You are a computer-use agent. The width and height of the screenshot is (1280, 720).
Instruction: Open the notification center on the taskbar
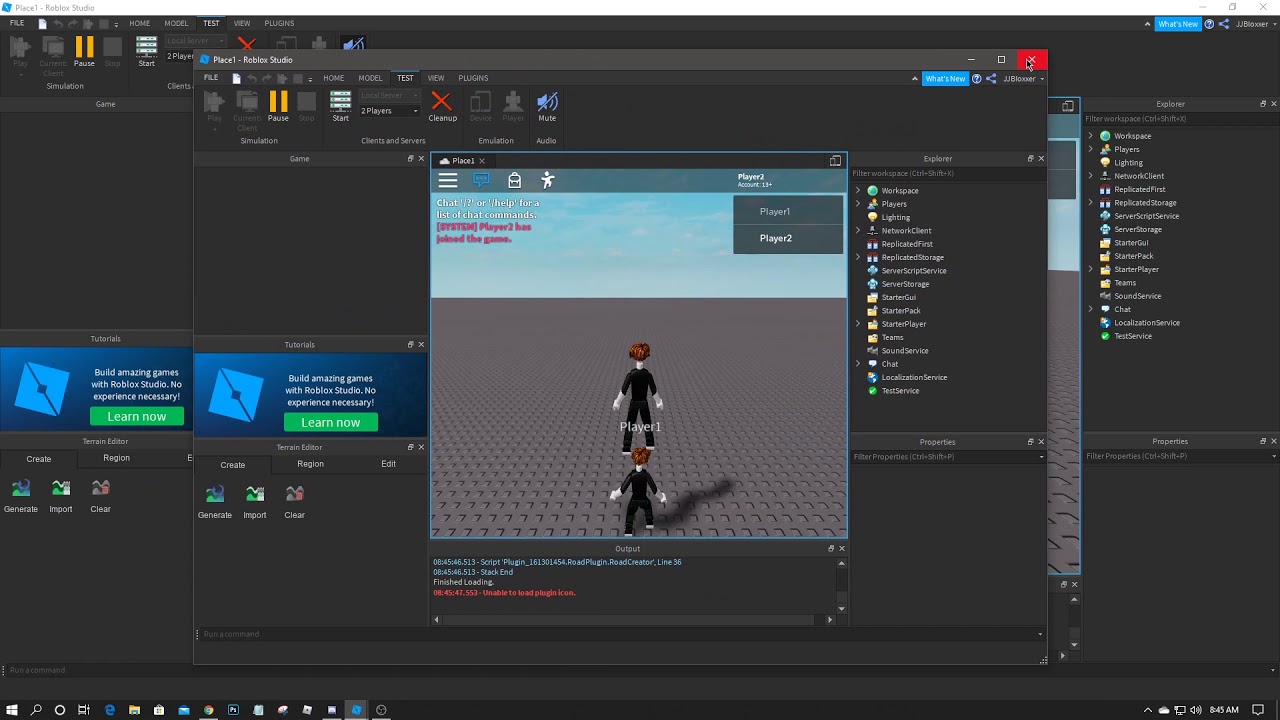1258,710
